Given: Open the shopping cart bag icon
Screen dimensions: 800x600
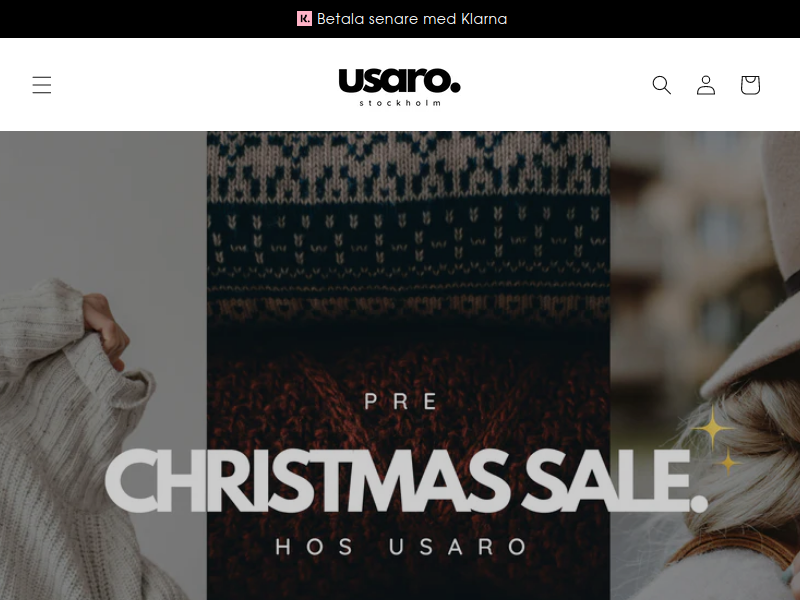Looking at the screenshot, I should 750,85.
